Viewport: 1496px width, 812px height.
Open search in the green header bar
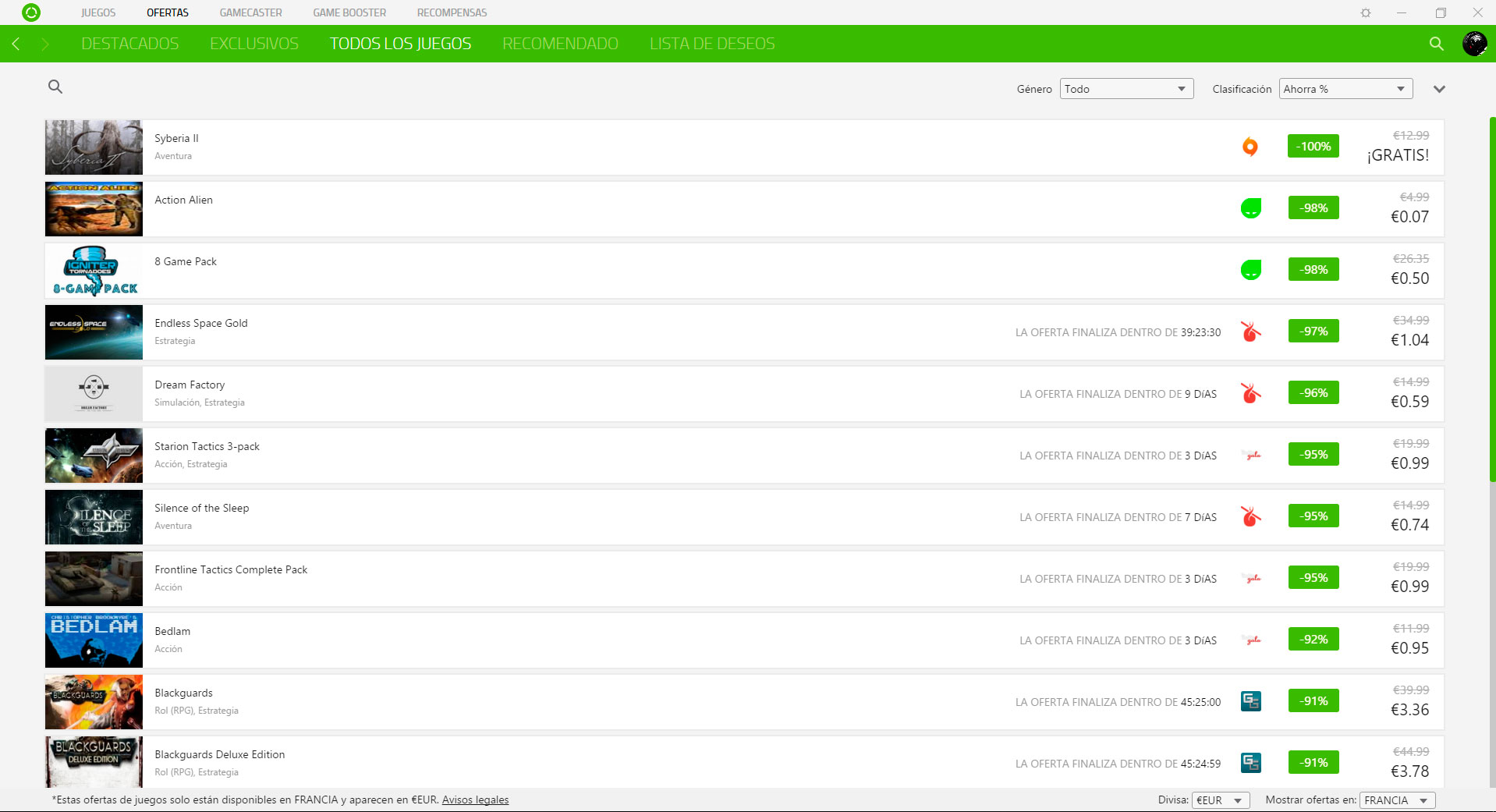coord(1436,44)
